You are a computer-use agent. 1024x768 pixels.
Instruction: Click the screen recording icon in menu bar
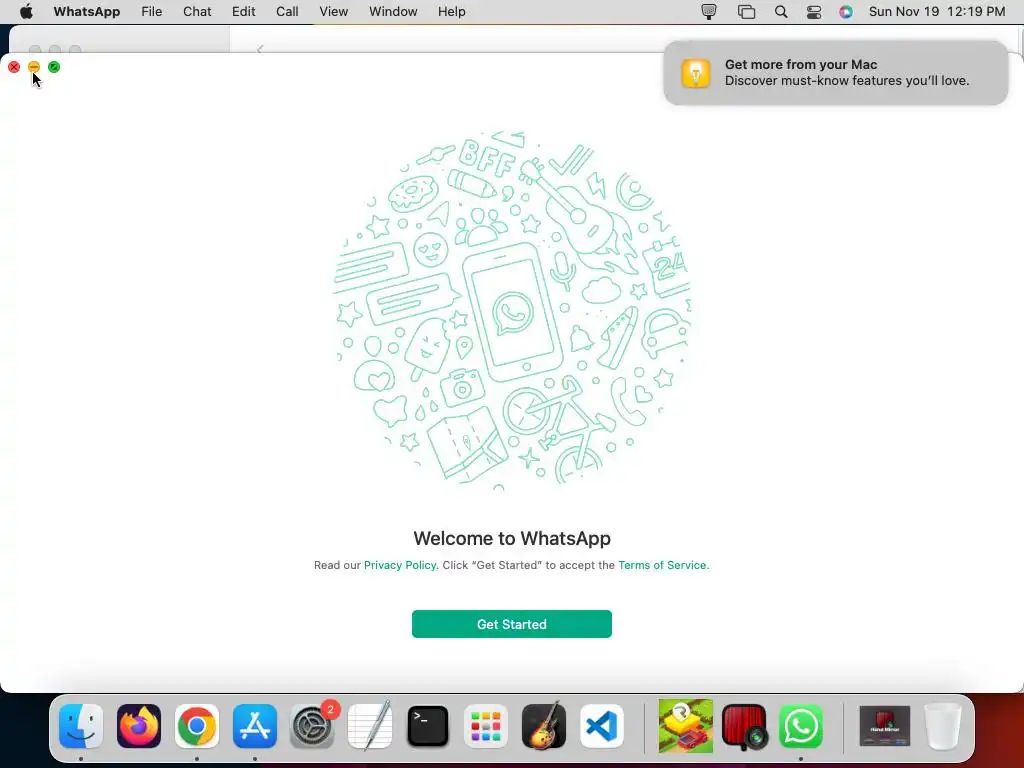pyautogui.click(x=709, y=12)
